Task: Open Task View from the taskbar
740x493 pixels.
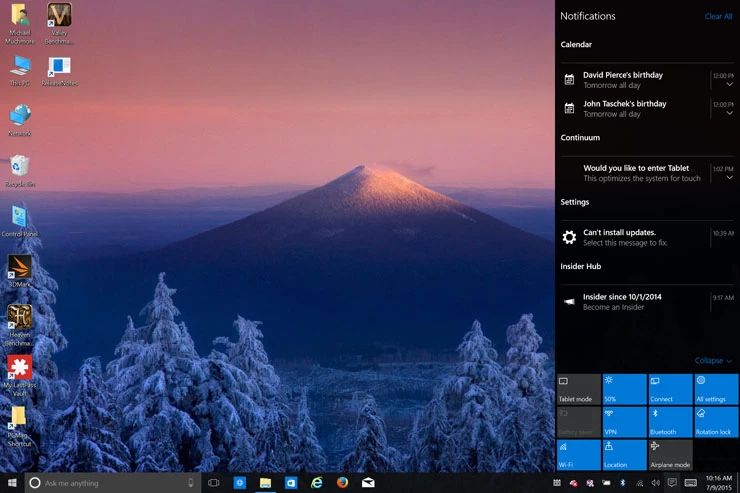Action: tap(214, 483)
